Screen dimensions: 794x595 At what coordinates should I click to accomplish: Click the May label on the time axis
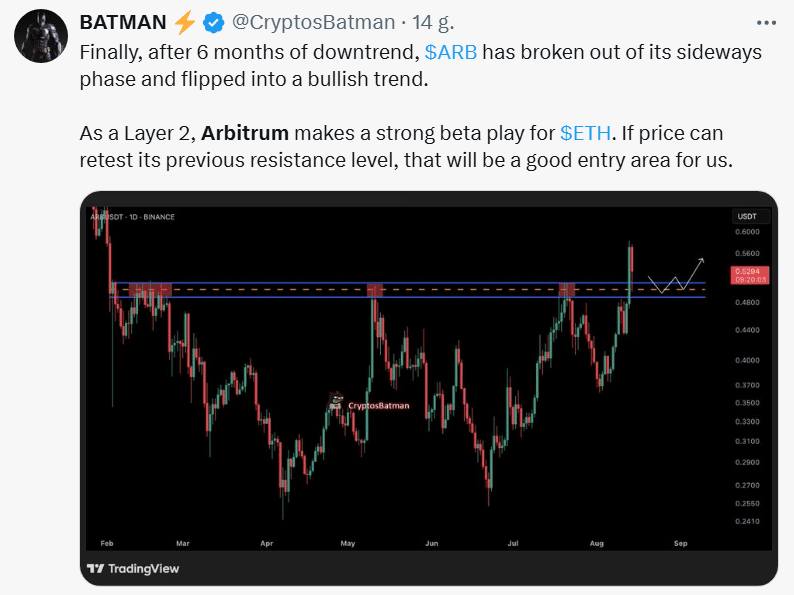[348, 543]
